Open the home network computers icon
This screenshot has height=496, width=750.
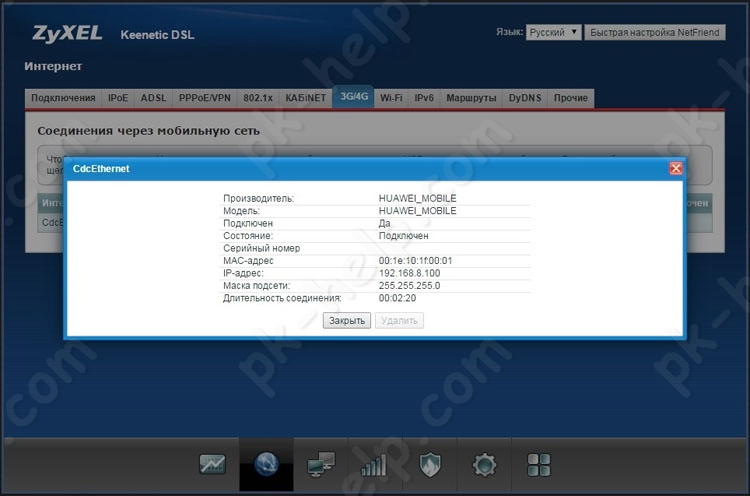coord(321,464)
